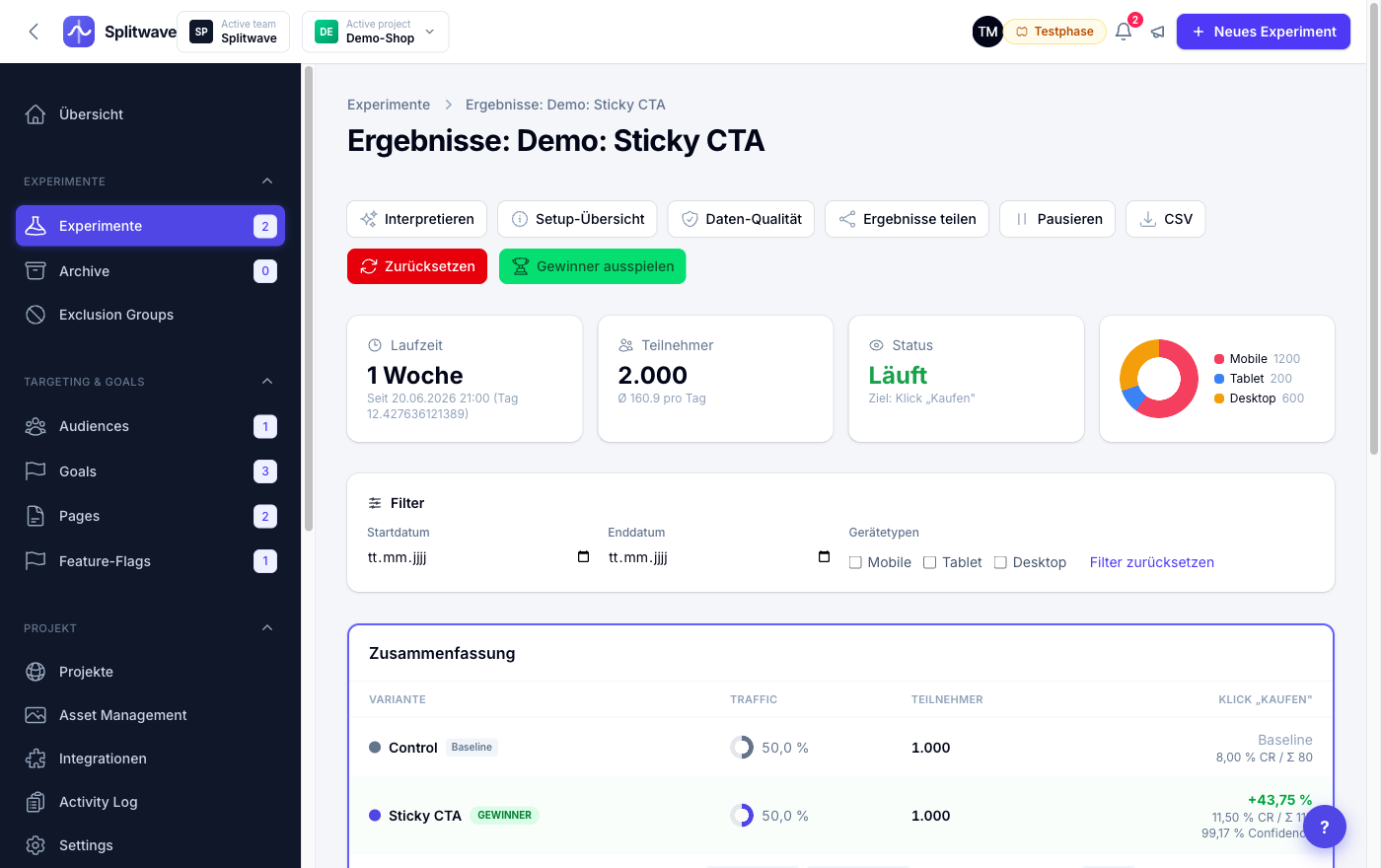Click the Pages document icon

tap(36, 516)
